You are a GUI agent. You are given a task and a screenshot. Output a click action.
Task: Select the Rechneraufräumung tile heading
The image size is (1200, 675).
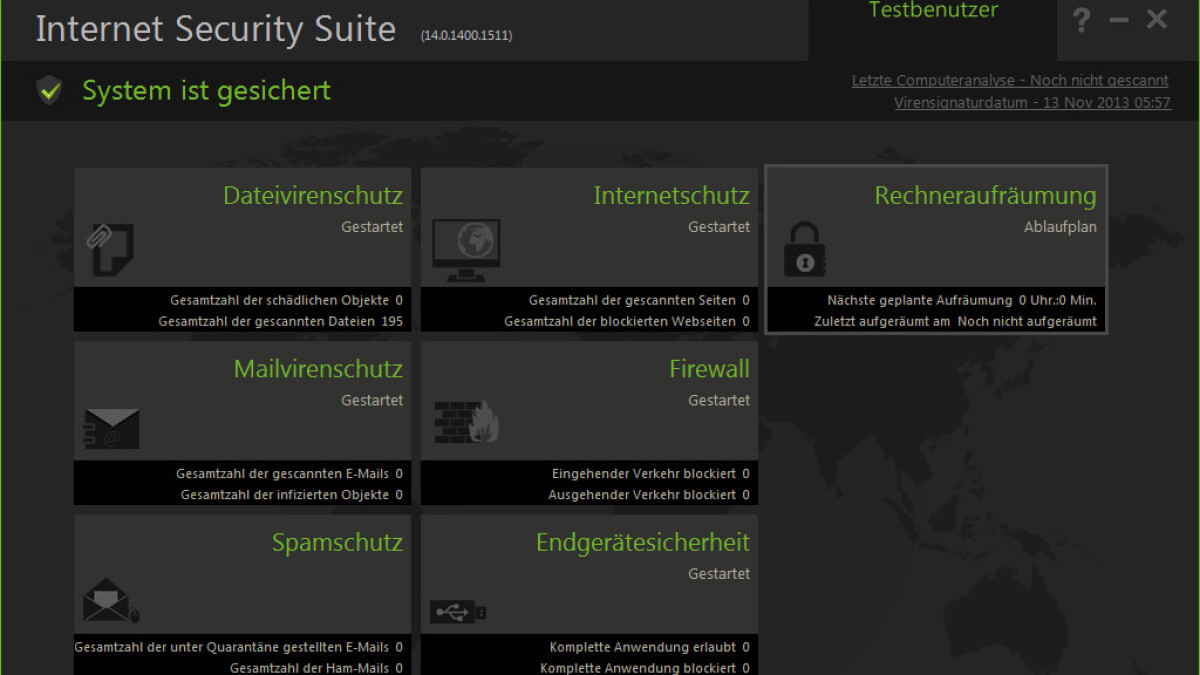(985, 195)
